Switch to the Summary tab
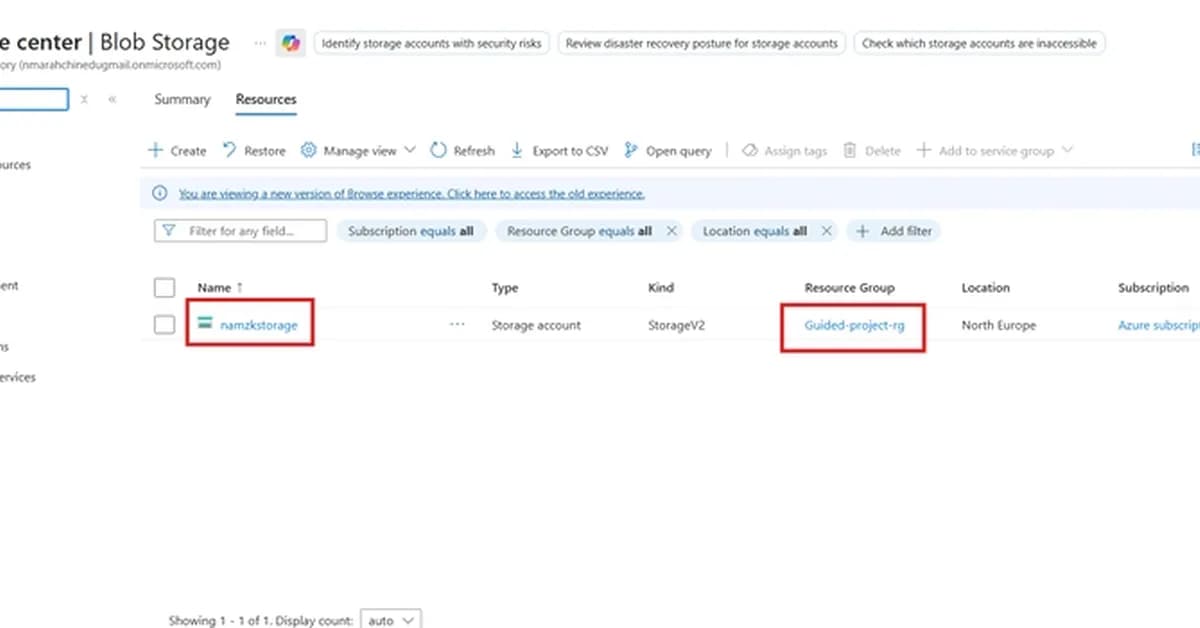This screenshot has width=1200, height=628. (x=182, y=99)
